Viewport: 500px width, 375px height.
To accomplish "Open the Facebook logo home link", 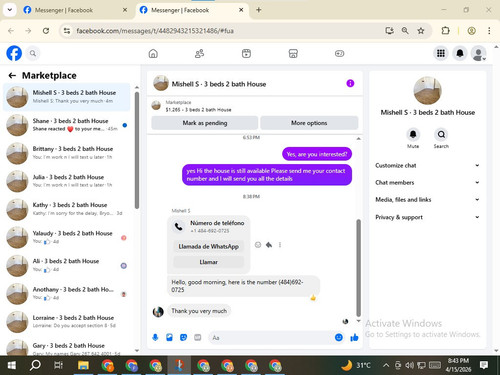I will [14, 53].
